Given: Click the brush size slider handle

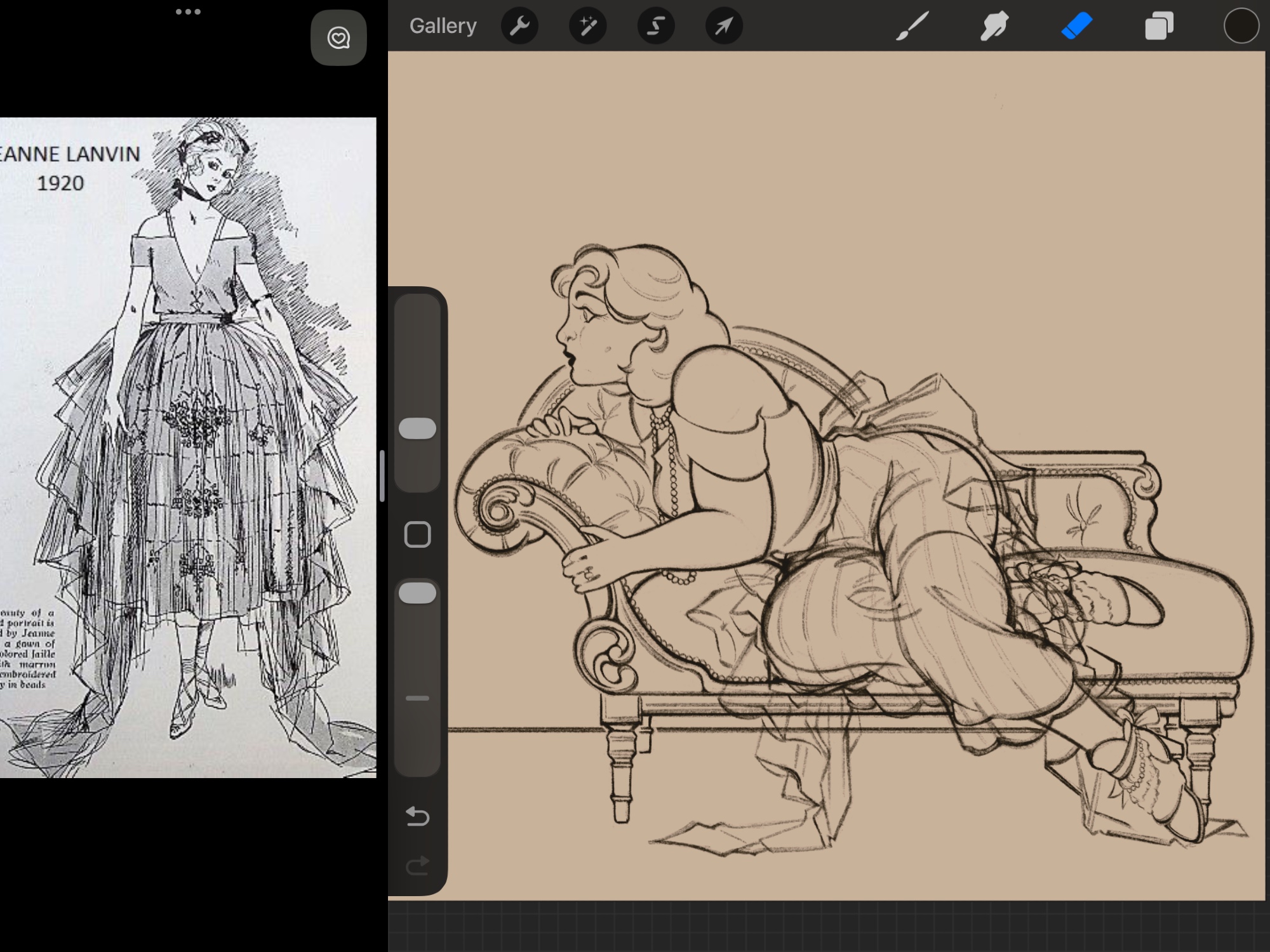Looking at the screenshot, I should tap(417, 428).
